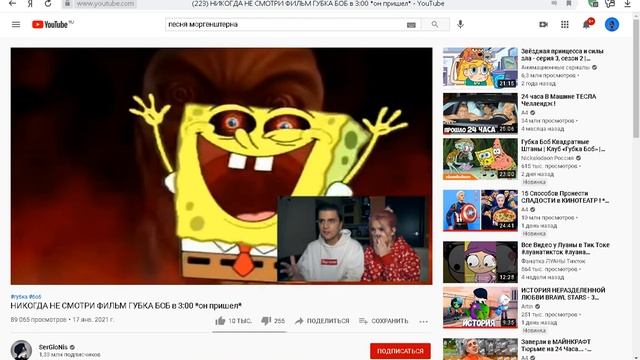Click the СОХРАНИТЬ save button
Image resolution: width=640 pixels, height=360 pixels.
point(384,321)
